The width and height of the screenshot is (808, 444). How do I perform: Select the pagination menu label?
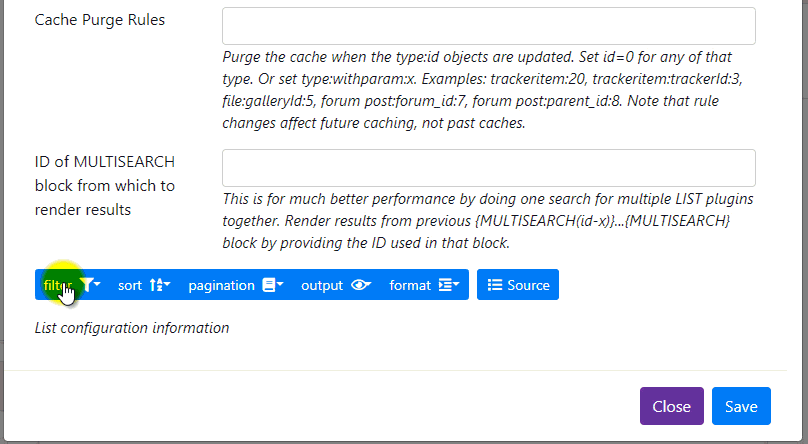coord(222,285)
